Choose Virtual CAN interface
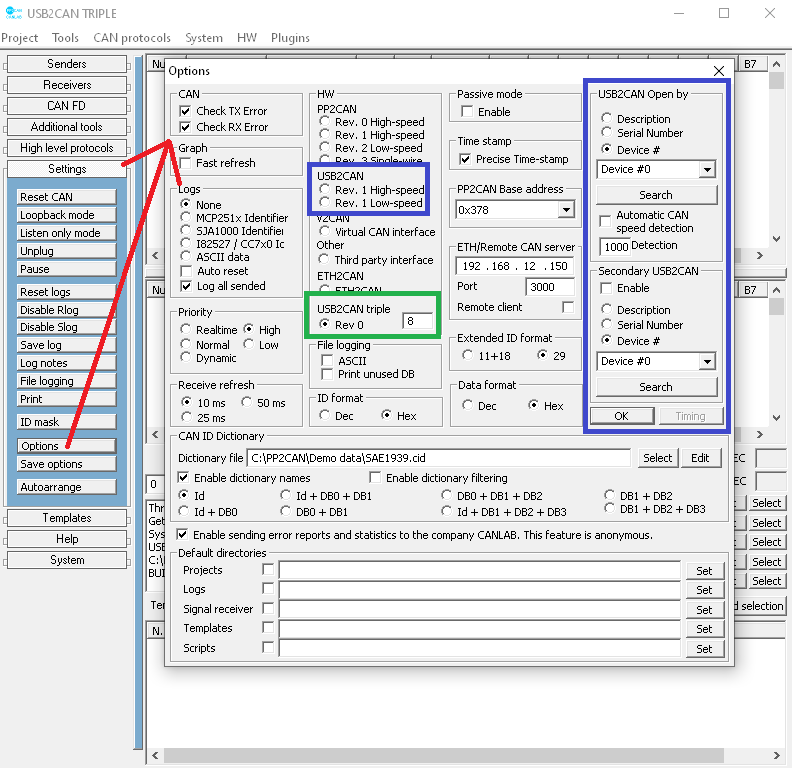The width and height of the screenshot is (792, 768). (324, 231)
